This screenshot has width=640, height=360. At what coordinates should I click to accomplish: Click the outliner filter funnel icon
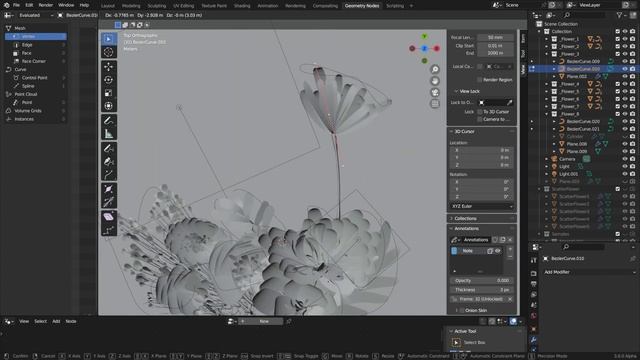tap(619, 15)
